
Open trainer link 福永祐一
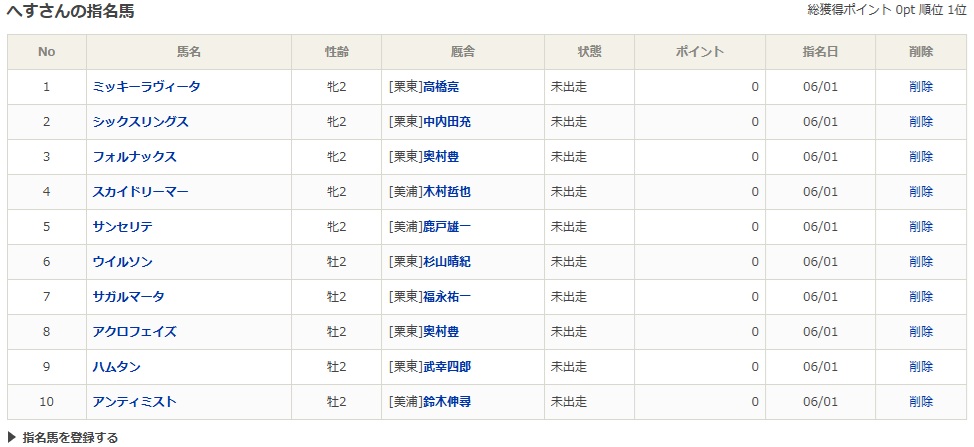[447, 297]
